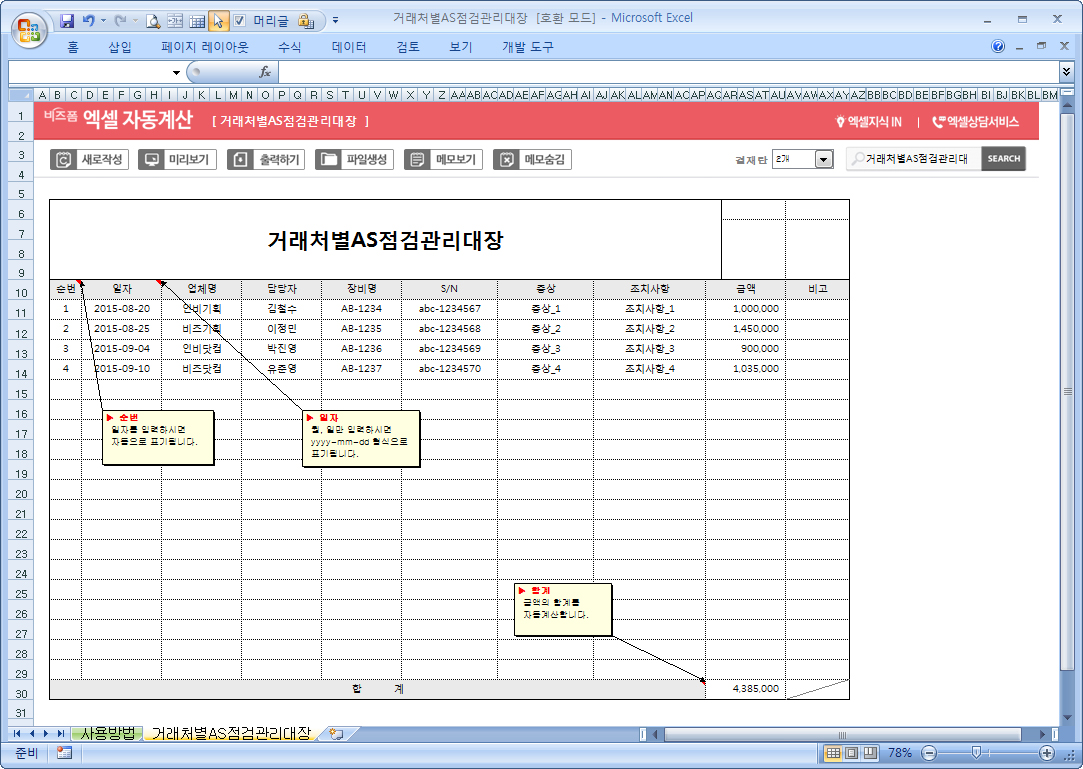Toggle the 머리글 (headings) checkbox
The height and width of the screenshot is (769, 1083).
(x=239, y=21)
